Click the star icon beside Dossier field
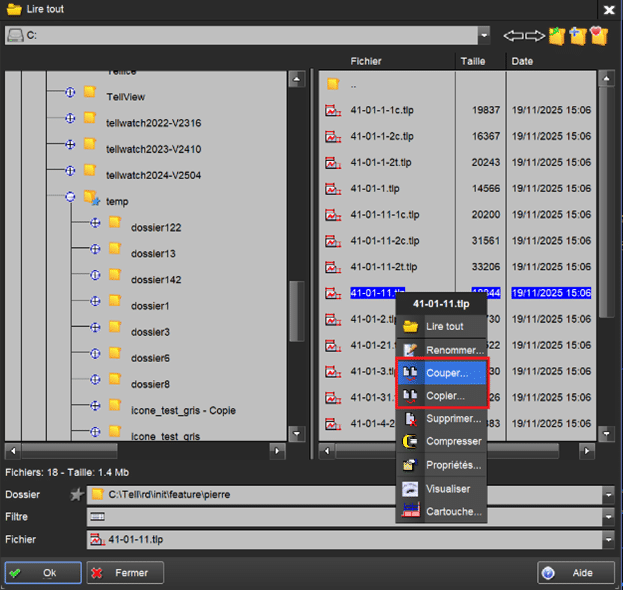The width and height of the screenshot is (623, 590). (x=76, y=494)
